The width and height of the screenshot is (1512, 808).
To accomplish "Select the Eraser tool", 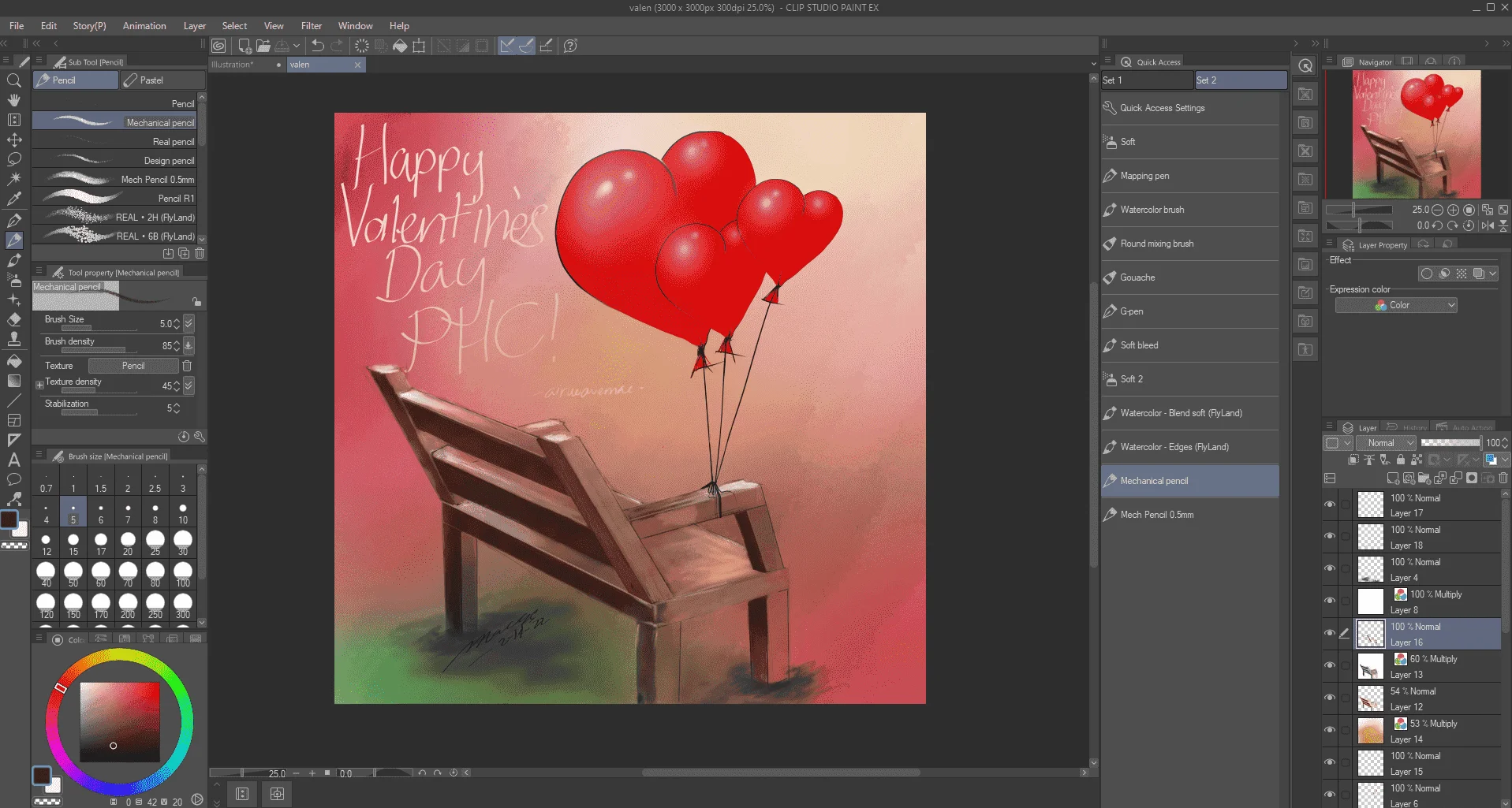I will pos(13,319).
